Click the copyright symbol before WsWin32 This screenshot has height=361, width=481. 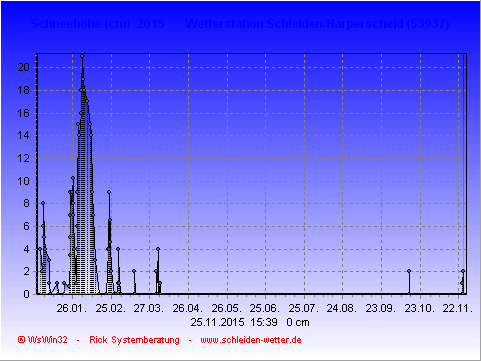21,340
